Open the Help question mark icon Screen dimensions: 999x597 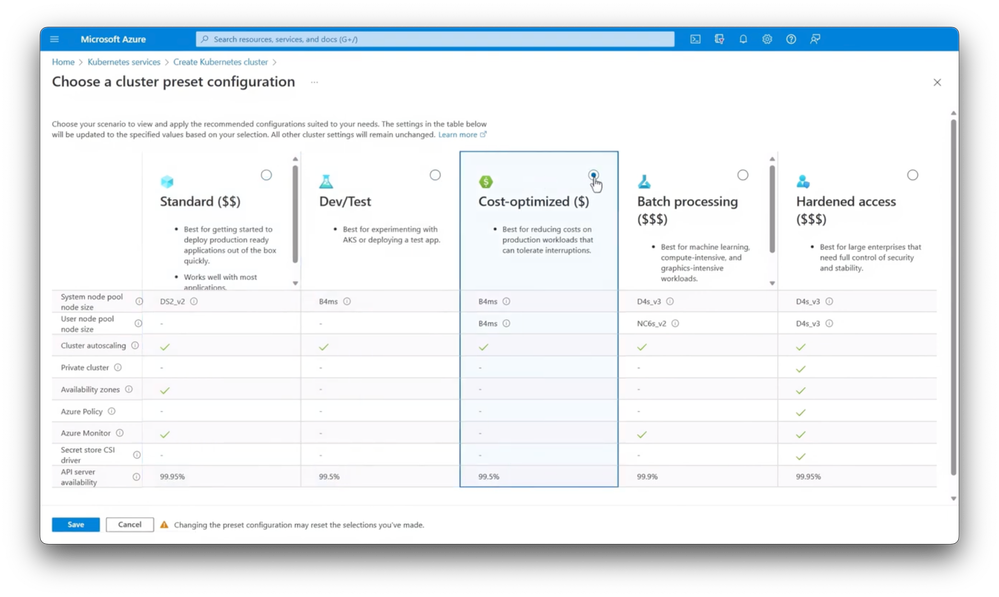coord(791,39)
